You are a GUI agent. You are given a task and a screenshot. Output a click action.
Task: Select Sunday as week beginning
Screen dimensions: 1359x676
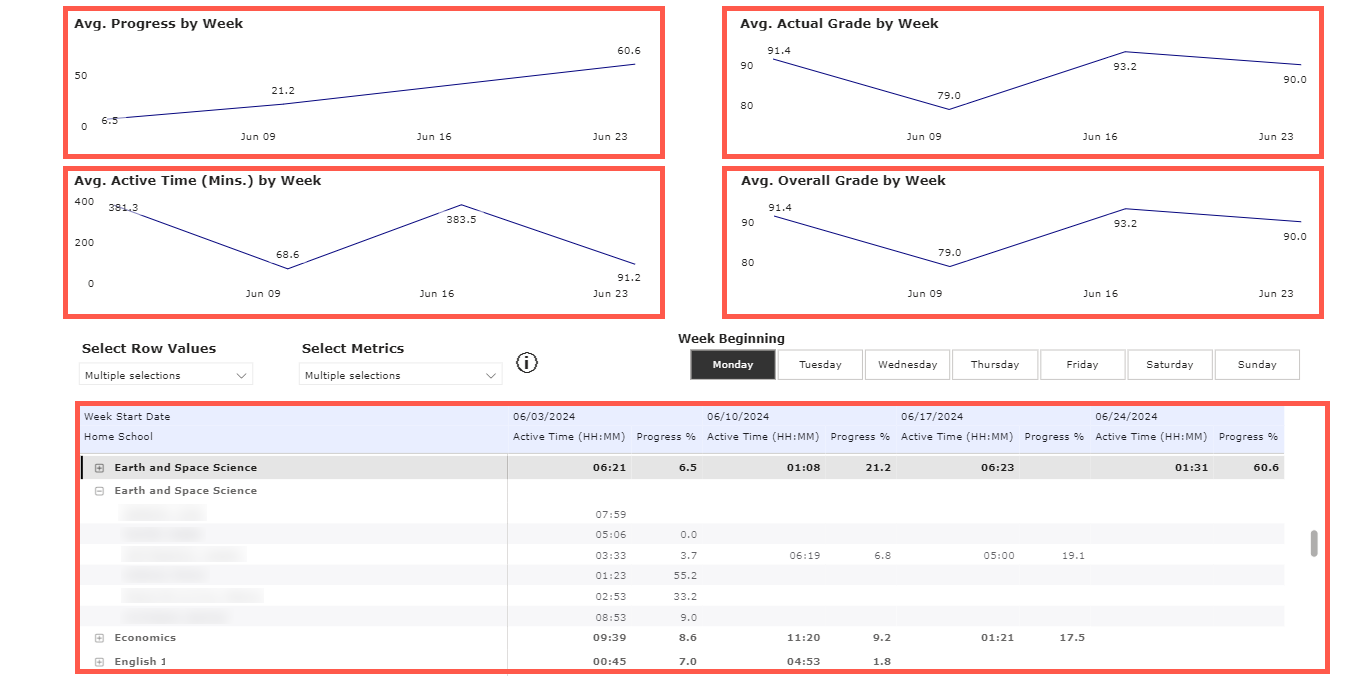1257,364
